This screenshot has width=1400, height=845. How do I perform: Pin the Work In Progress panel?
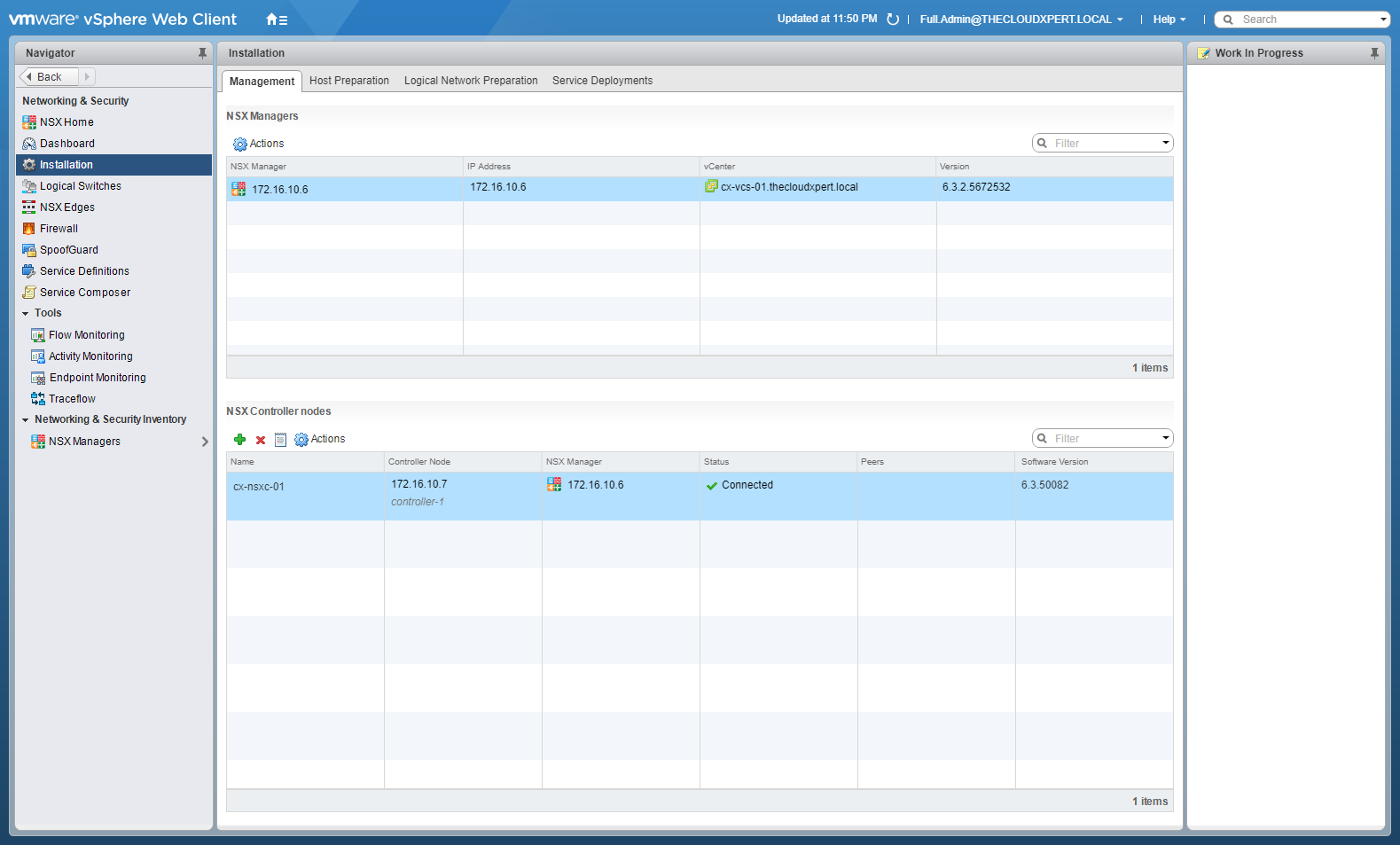click(x=1374, y=53)
